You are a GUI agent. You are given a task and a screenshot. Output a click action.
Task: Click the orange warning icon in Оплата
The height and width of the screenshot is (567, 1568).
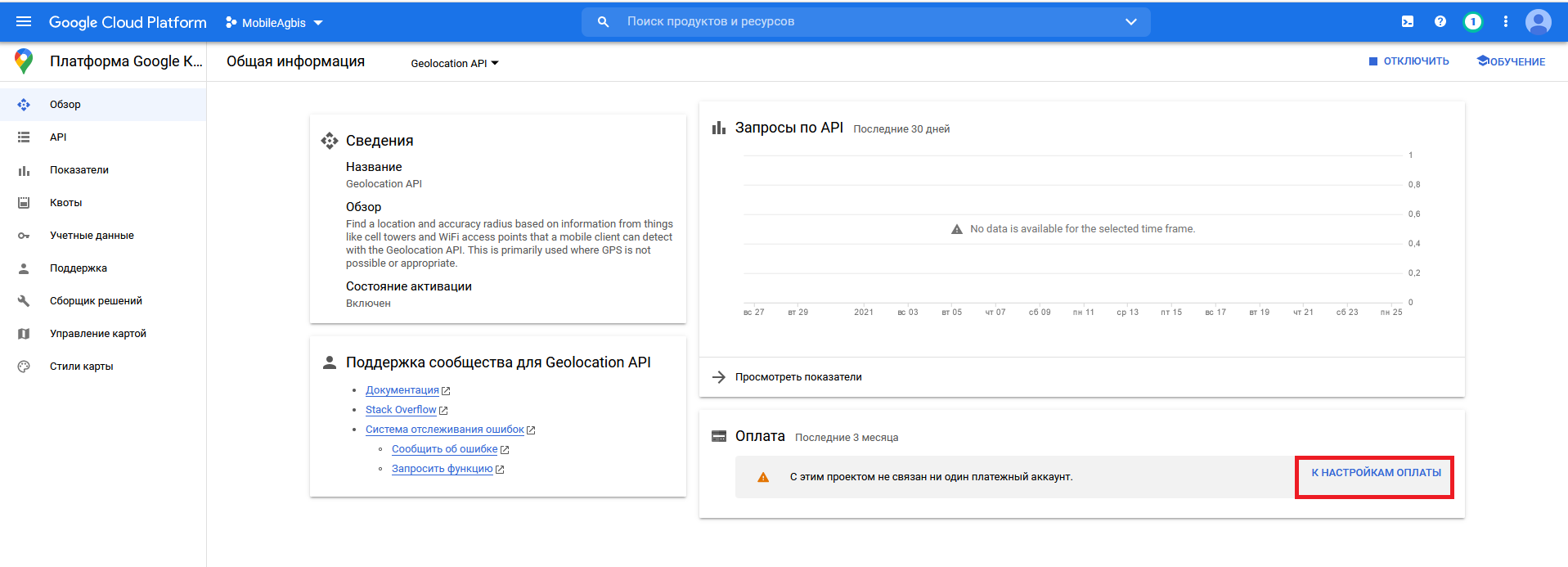(763, 477)
